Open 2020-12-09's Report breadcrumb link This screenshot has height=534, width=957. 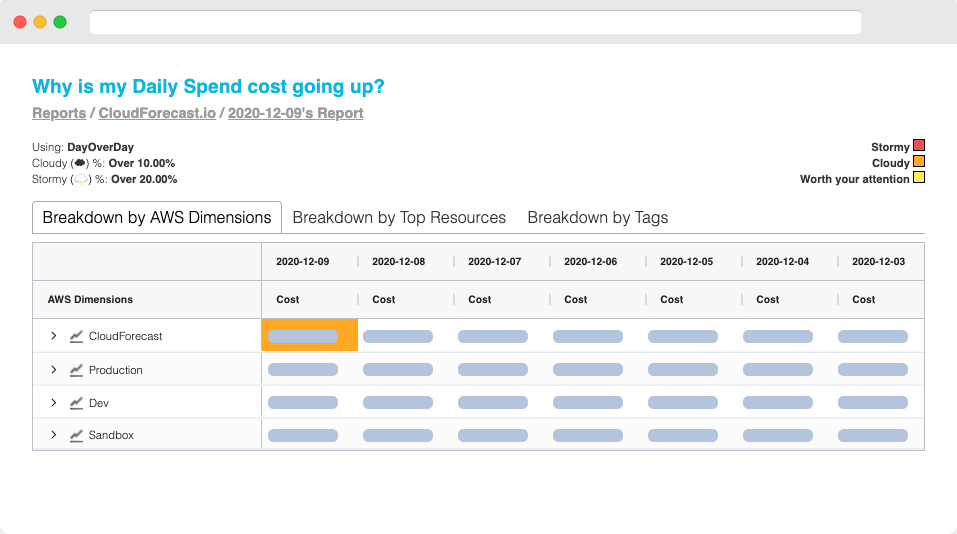pyautogui.click(x=295, y=114)
